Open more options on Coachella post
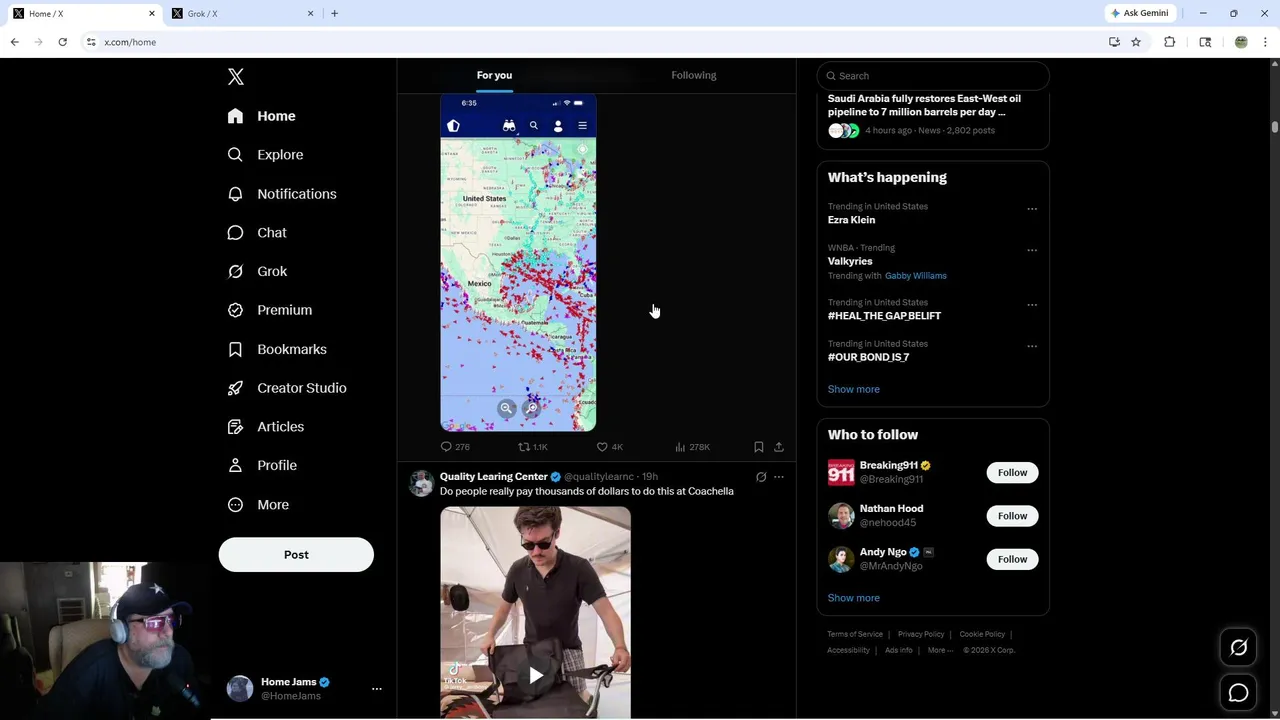The height and width of the screenshot is (720, 1280). 779,477
